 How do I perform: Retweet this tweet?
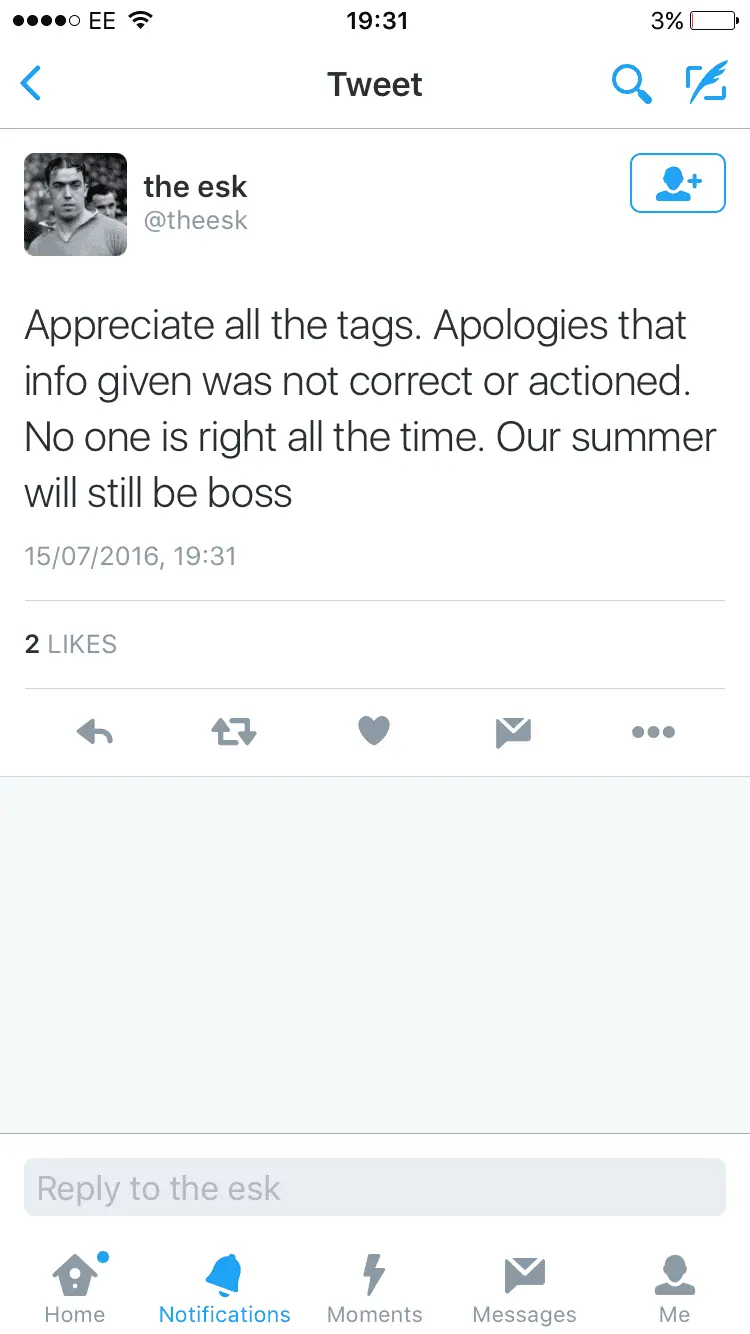(x=234, y=732)
